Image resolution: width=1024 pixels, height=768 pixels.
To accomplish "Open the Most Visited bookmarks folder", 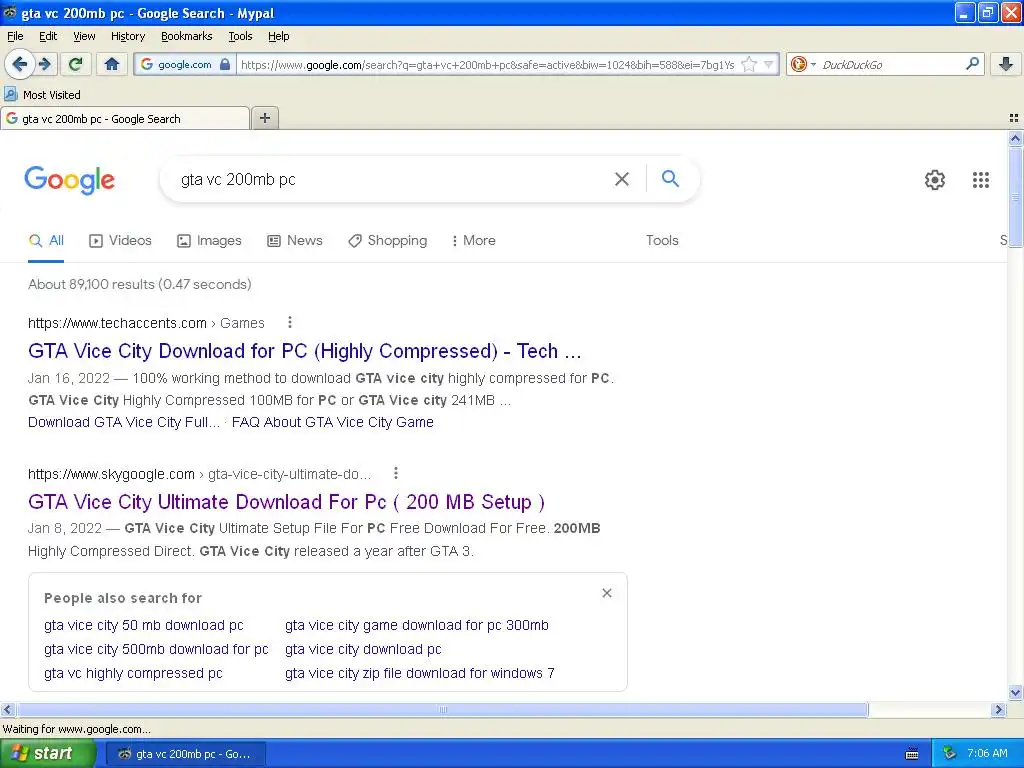I will coord(42,95).
